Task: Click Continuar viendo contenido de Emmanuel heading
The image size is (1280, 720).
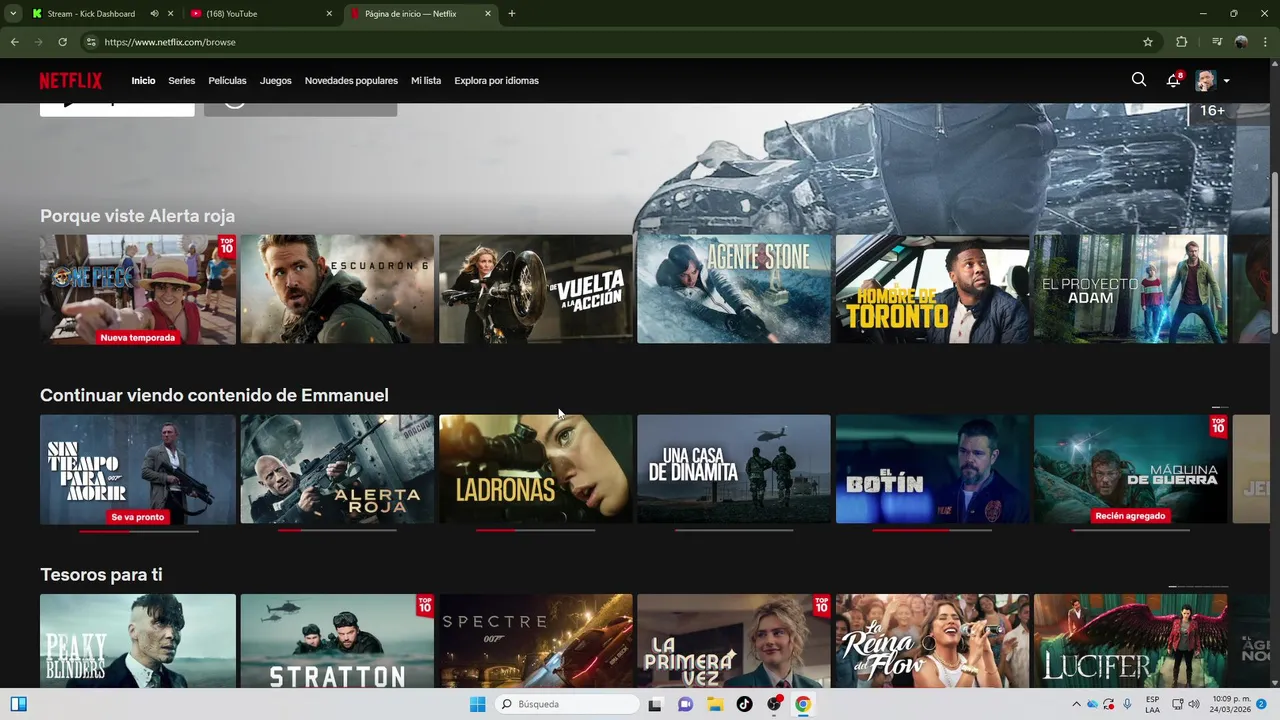Action: pyautogui.click(x=214, y=395)
